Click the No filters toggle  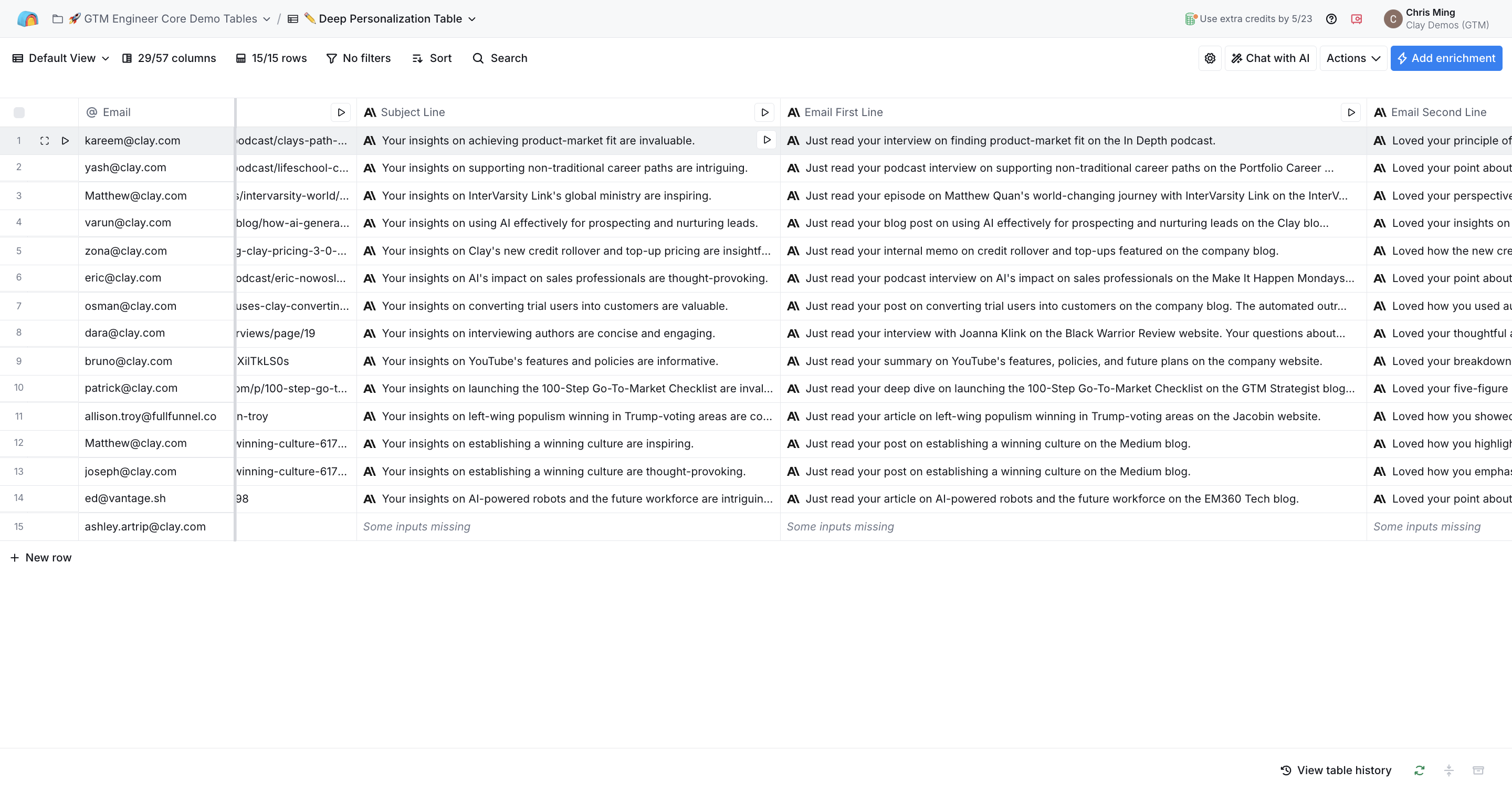[x=359, y=58]
